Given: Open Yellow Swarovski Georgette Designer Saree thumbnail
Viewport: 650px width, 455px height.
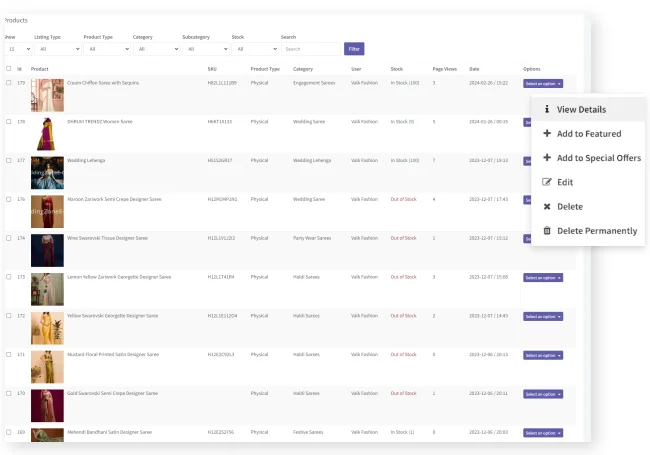Looking at the screenshot, I should [x=47, y=328].
